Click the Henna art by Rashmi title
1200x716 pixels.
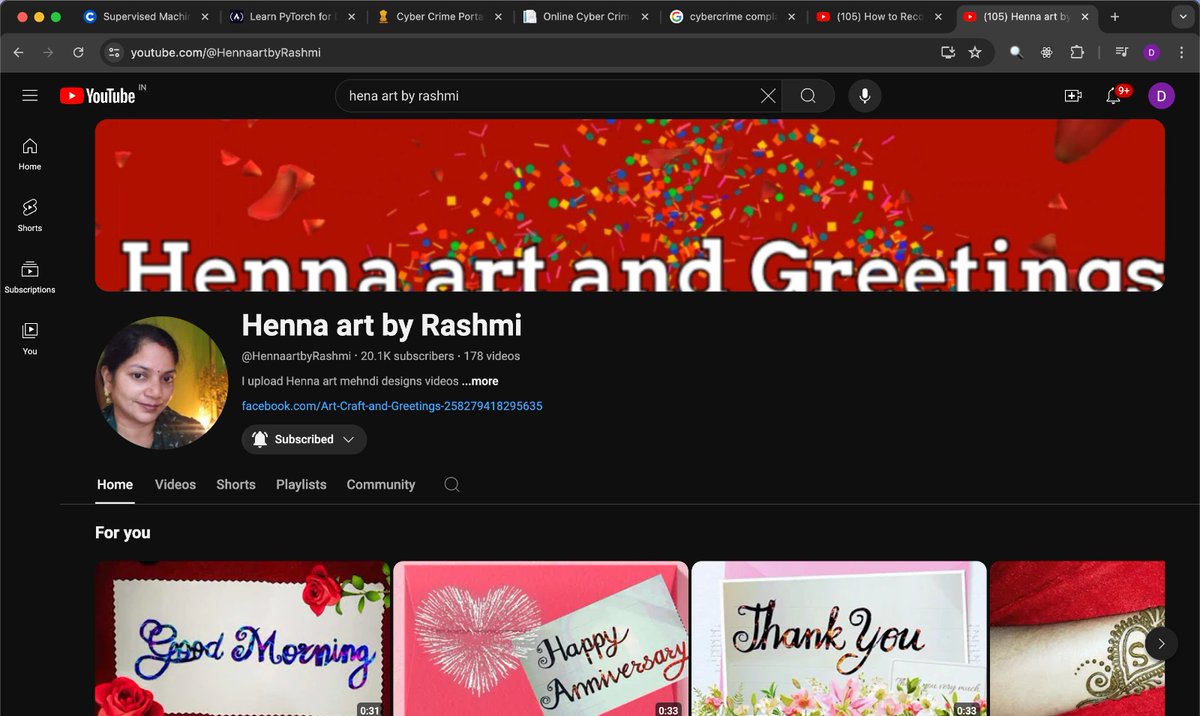[x=382, y=325]
